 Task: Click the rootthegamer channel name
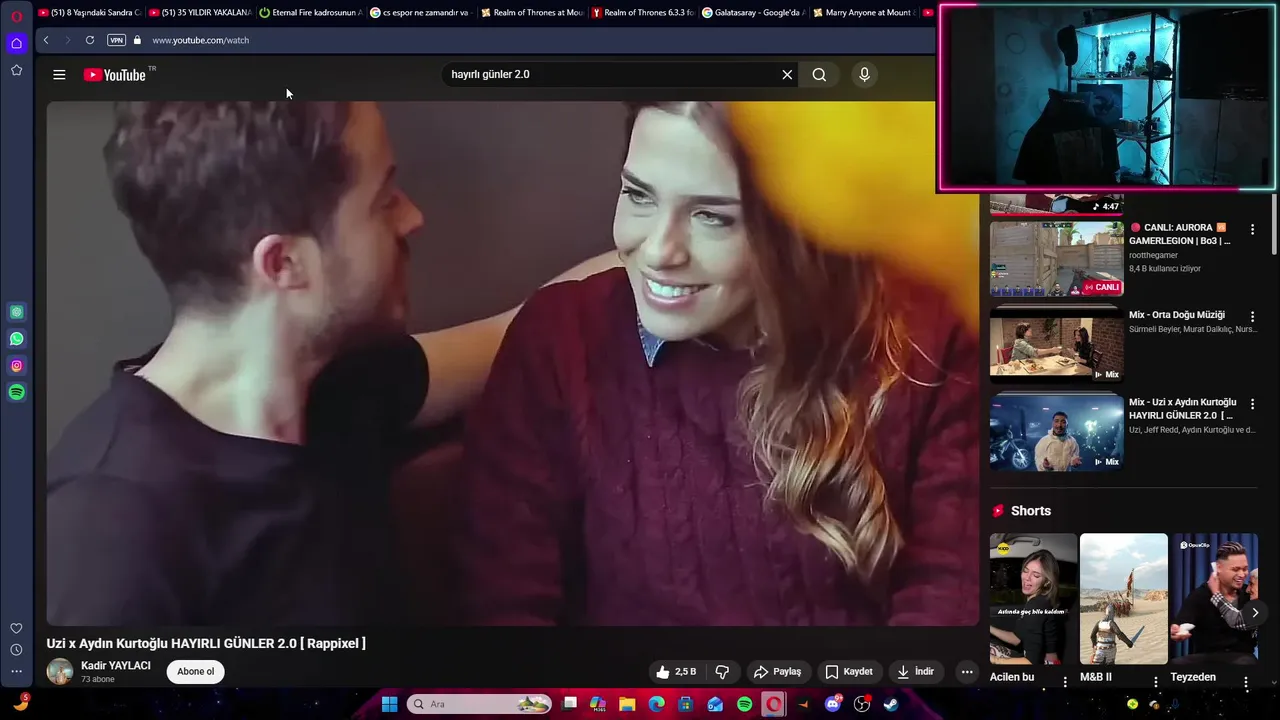(1153, 256)
